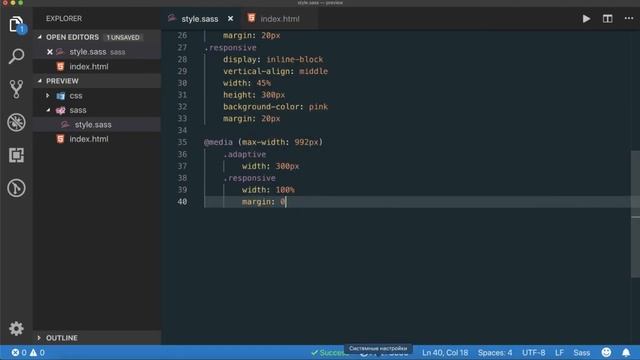Click the 1 Unsaved badge
Image resolution: width=640 pixels, height=360 pixels.
(x=123, y=37)
